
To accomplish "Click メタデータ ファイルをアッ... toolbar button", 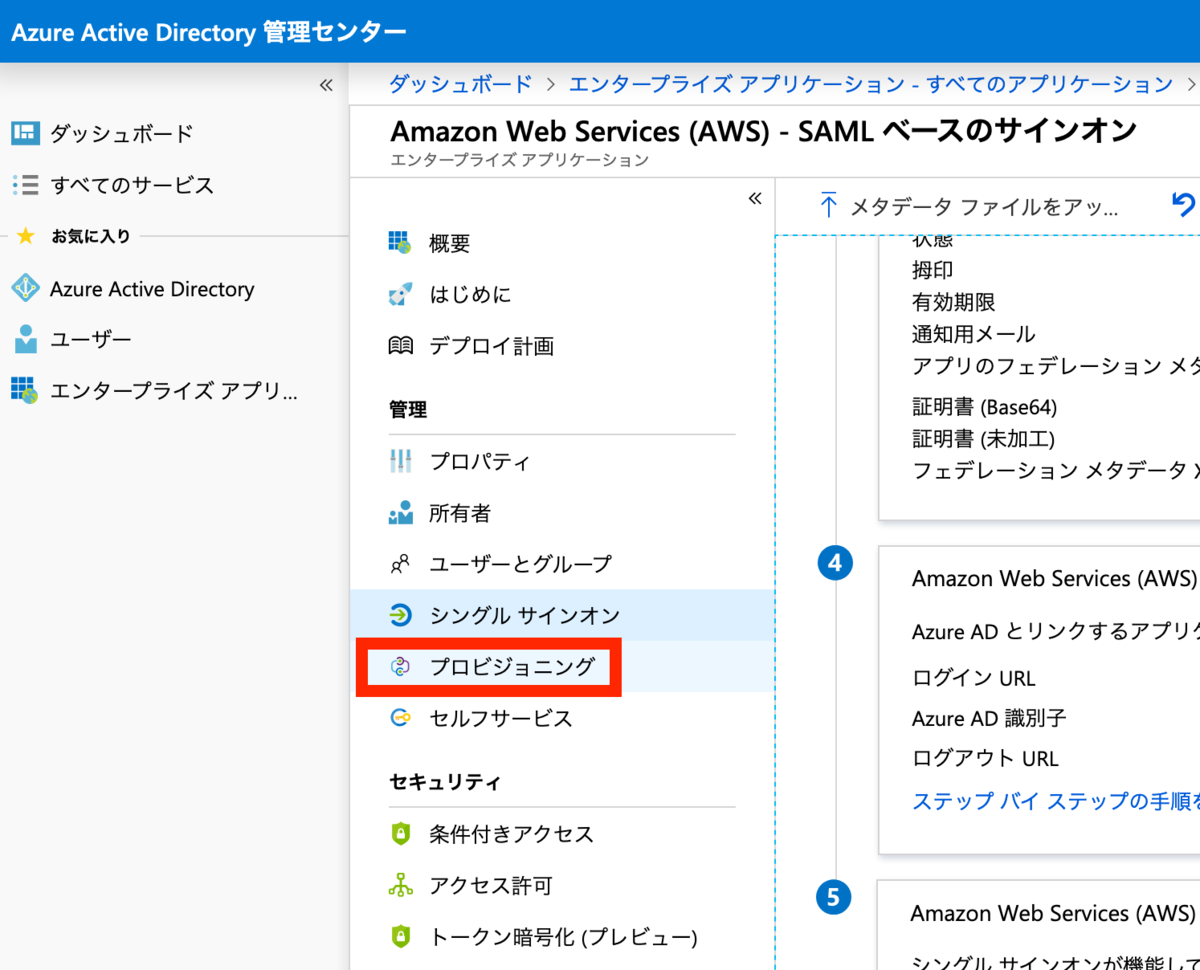I will pyautogui.click(x=968, y=206).
